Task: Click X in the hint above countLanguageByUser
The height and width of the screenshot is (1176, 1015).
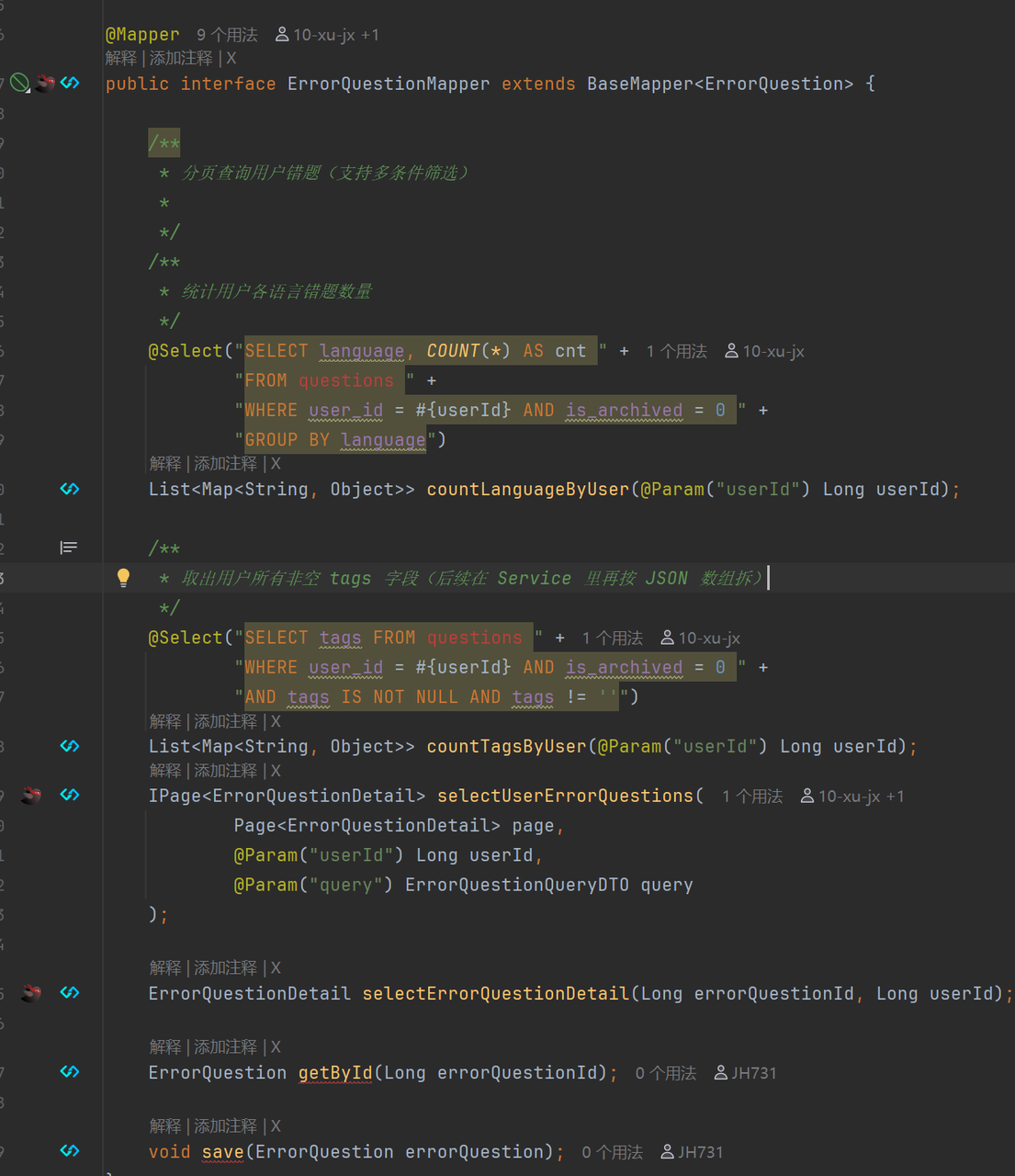Action: click(276, 464)
